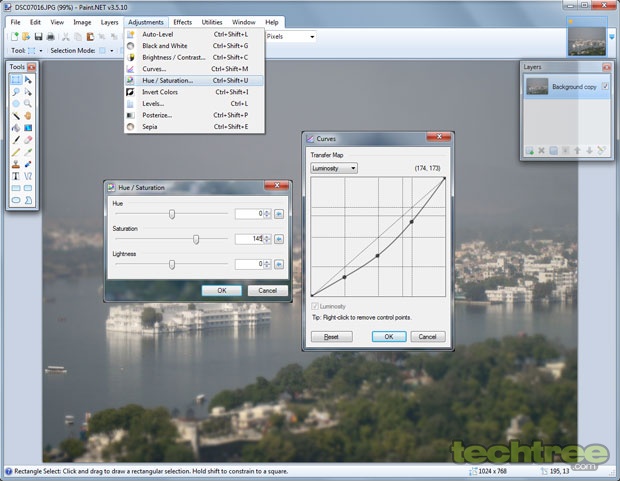
Task: Open the Selection Mode dropdown arrow
Action: click(x=112, y=51)
